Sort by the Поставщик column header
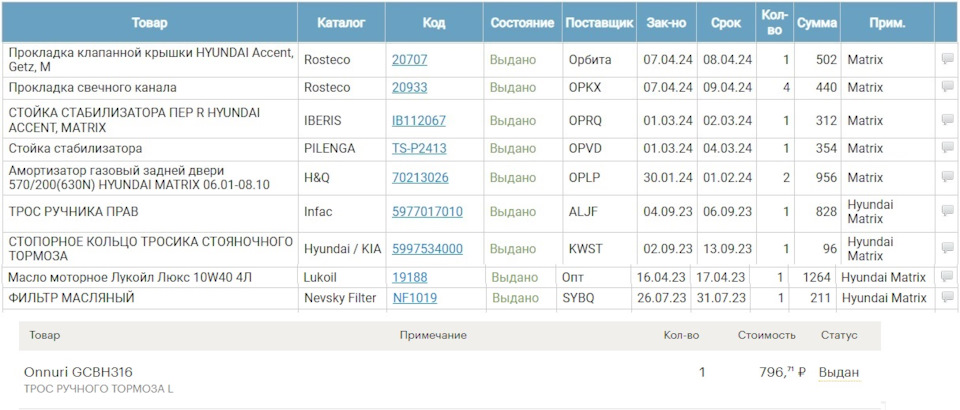This screenshot has height=410, width=960. tap(599, 23)
